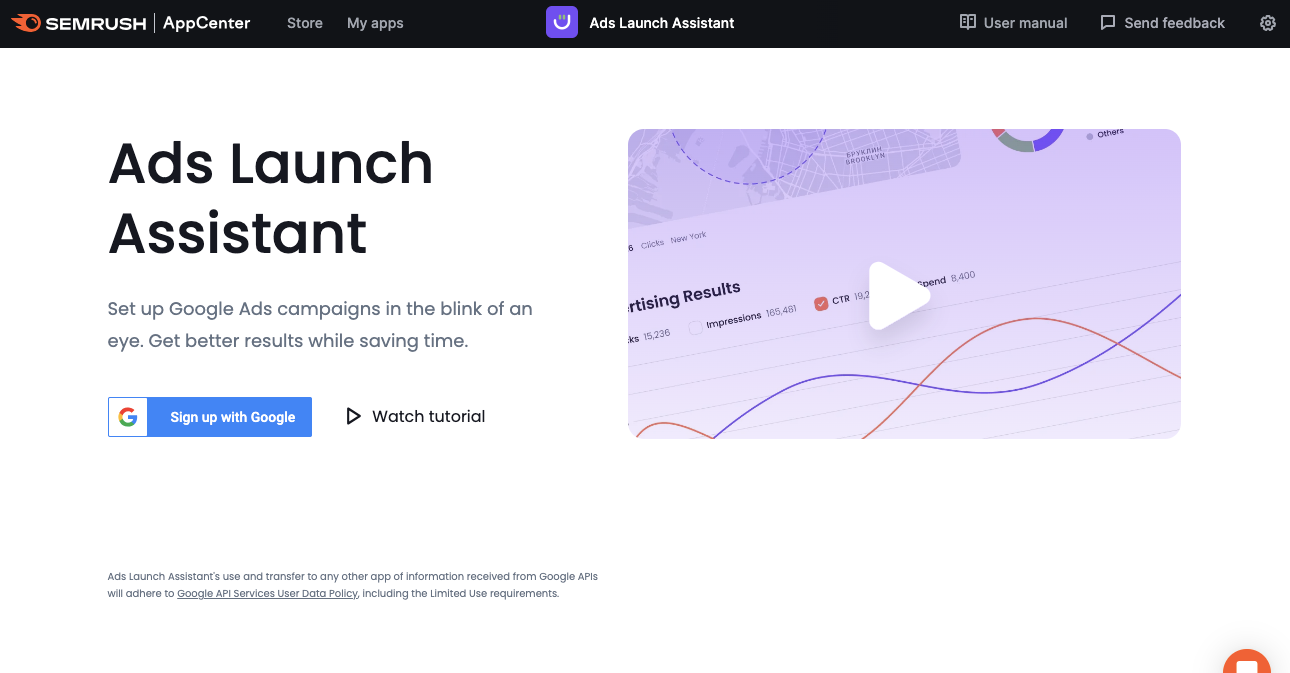The image size is (1290, 673).
Task: Open the Send feedback link text
Action: click(x=1174, y=23)
